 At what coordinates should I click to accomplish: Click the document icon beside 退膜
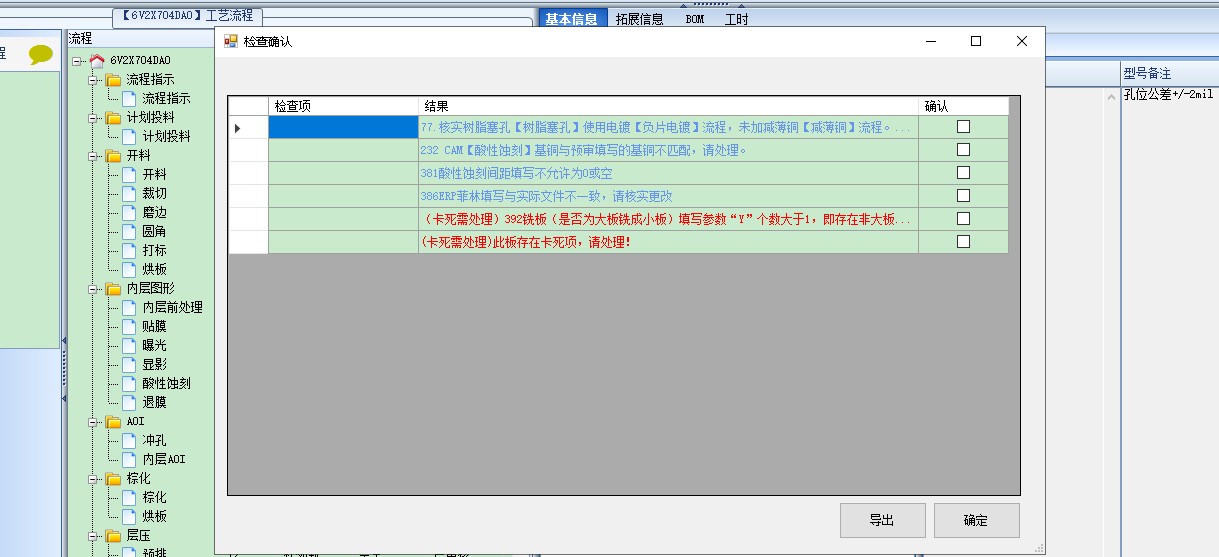pos(129,403)
